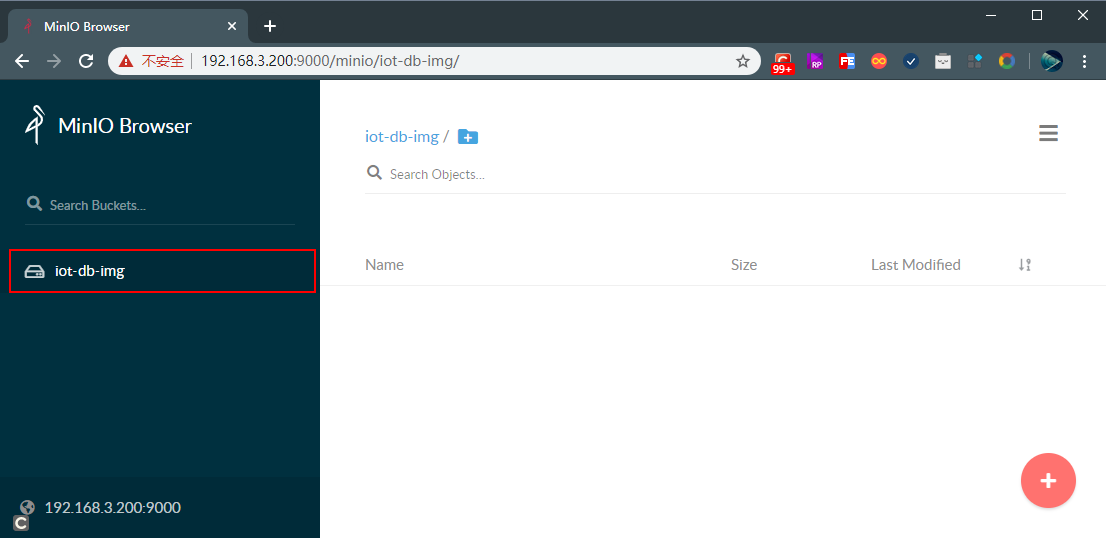Click the search objects magnifier icon

[x=374, y=173]
